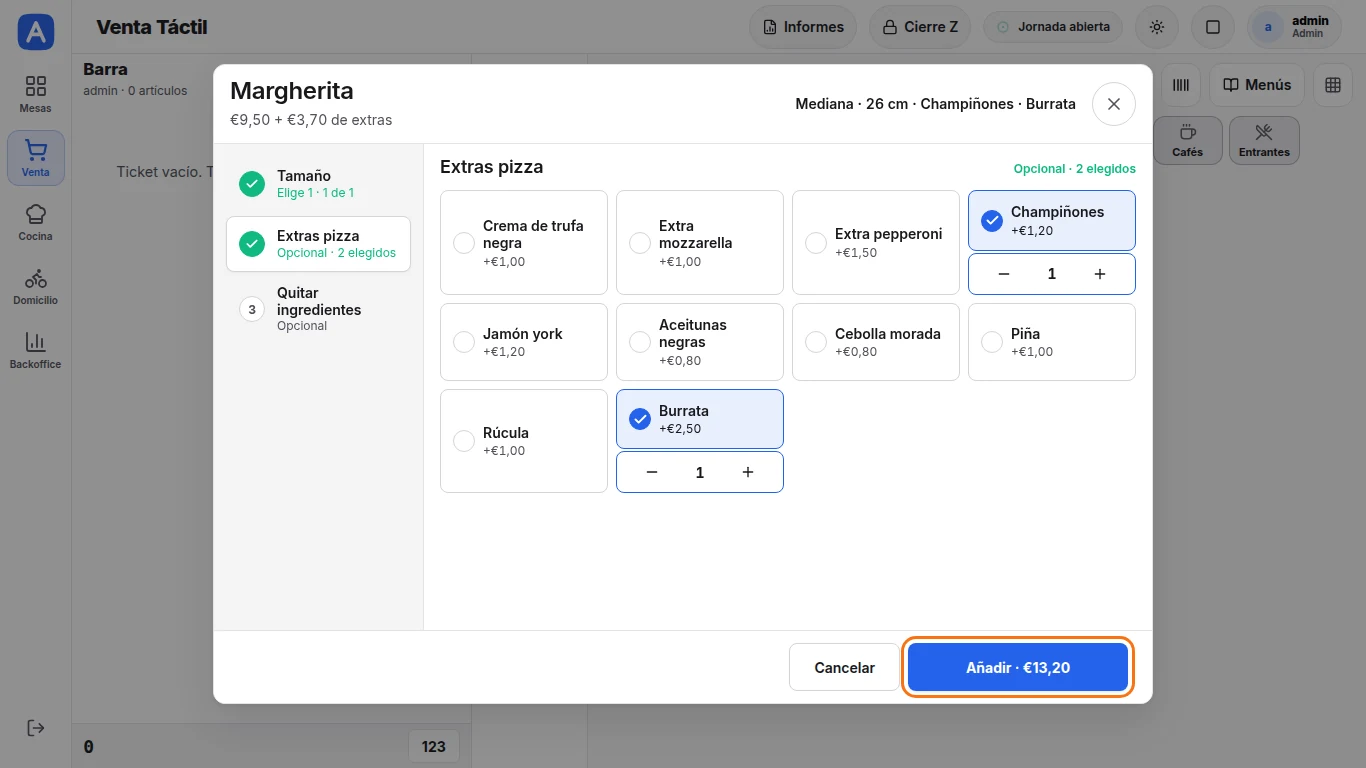
Task: Open the Mesas section in sidebar
Action: pos(36,94)
